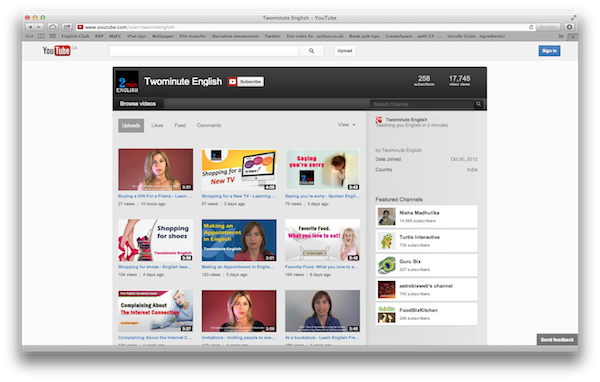Open Making an Appointment in English thumbnail

click(x=239, y=240)
